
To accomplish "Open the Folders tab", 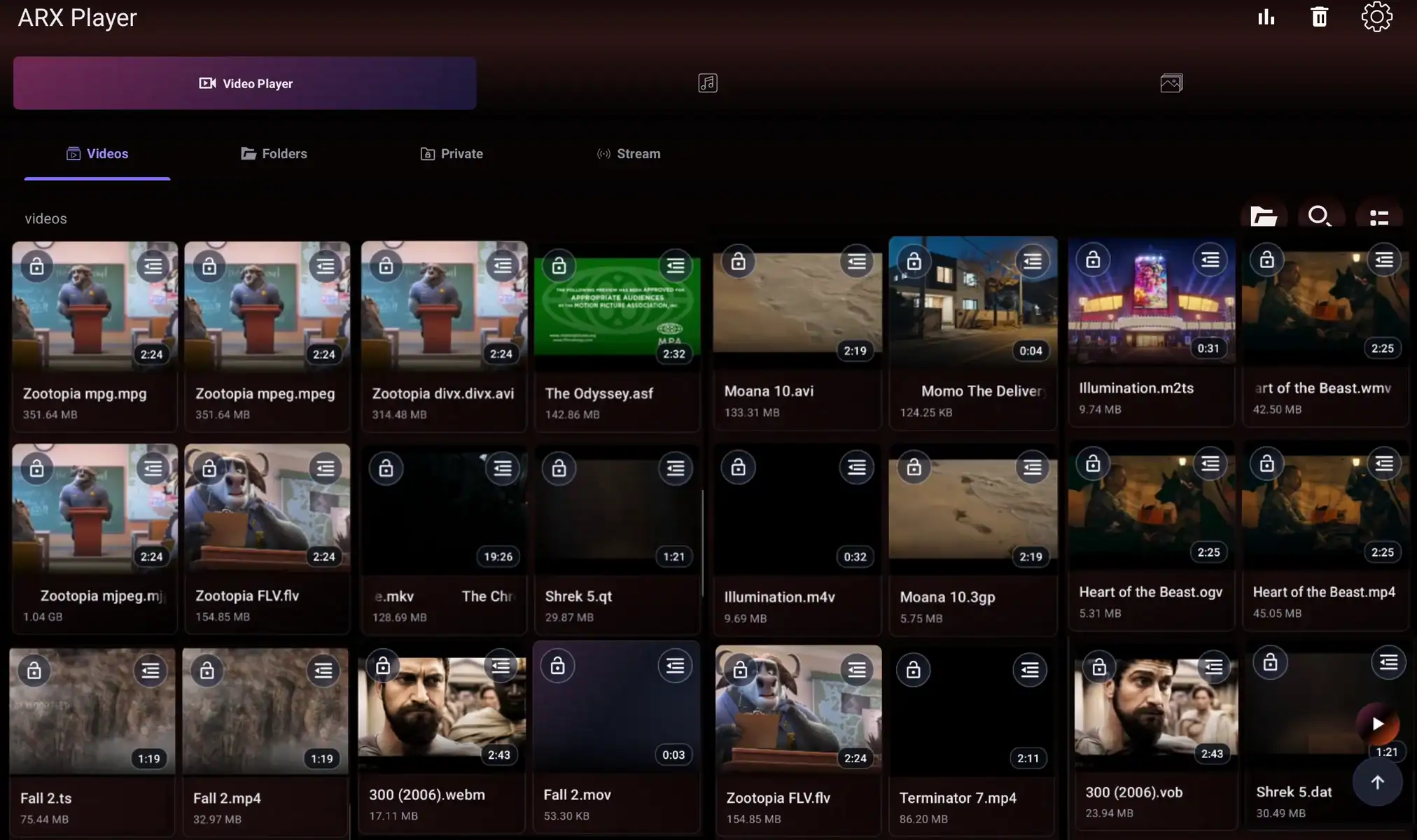I will [x=274, y=153].
